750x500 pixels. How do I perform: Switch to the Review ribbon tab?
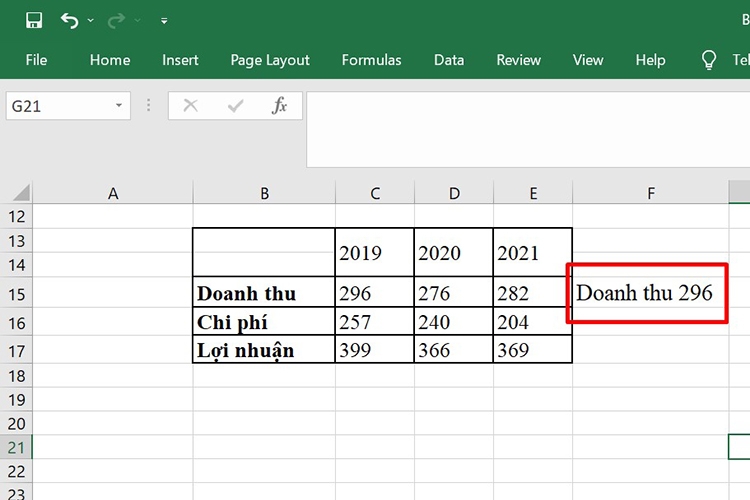tap(518, 60)
